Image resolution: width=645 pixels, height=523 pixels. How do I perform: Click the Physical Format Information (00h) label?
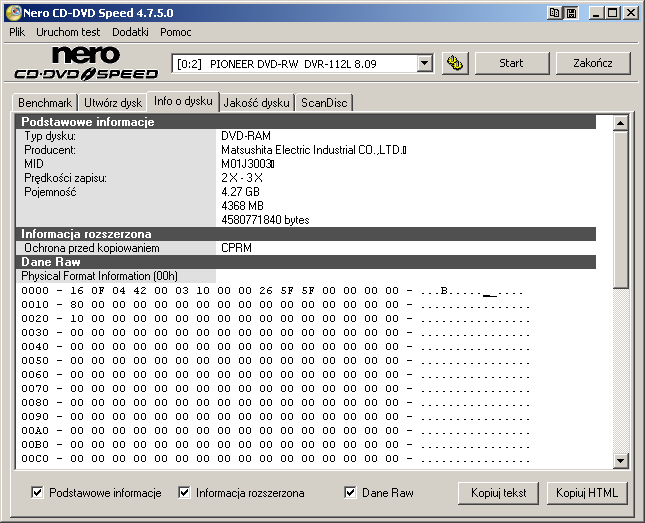(x=99, y=276)
